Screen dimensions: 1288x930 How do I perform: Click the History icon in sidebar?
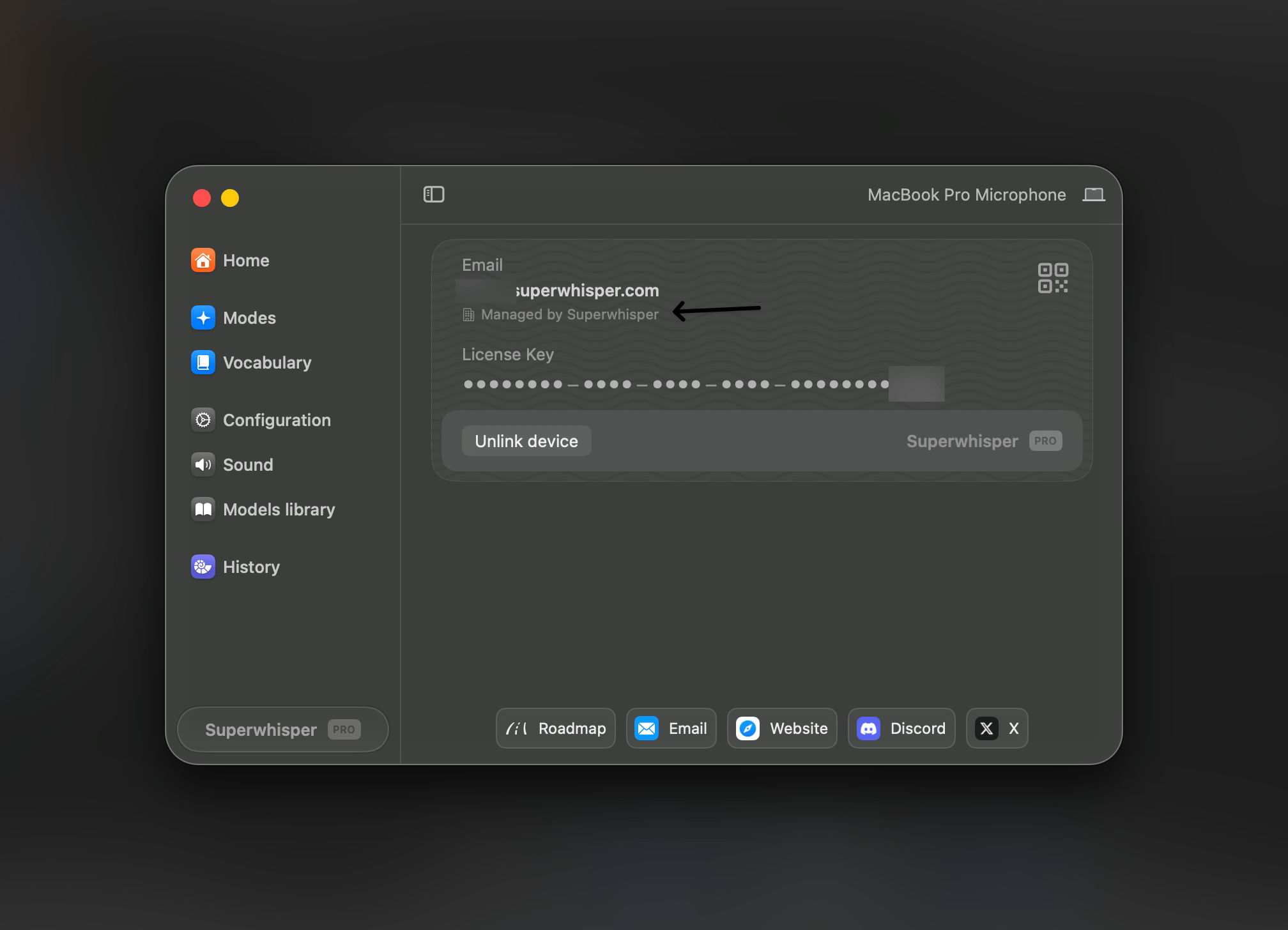[x=203, y=567]
